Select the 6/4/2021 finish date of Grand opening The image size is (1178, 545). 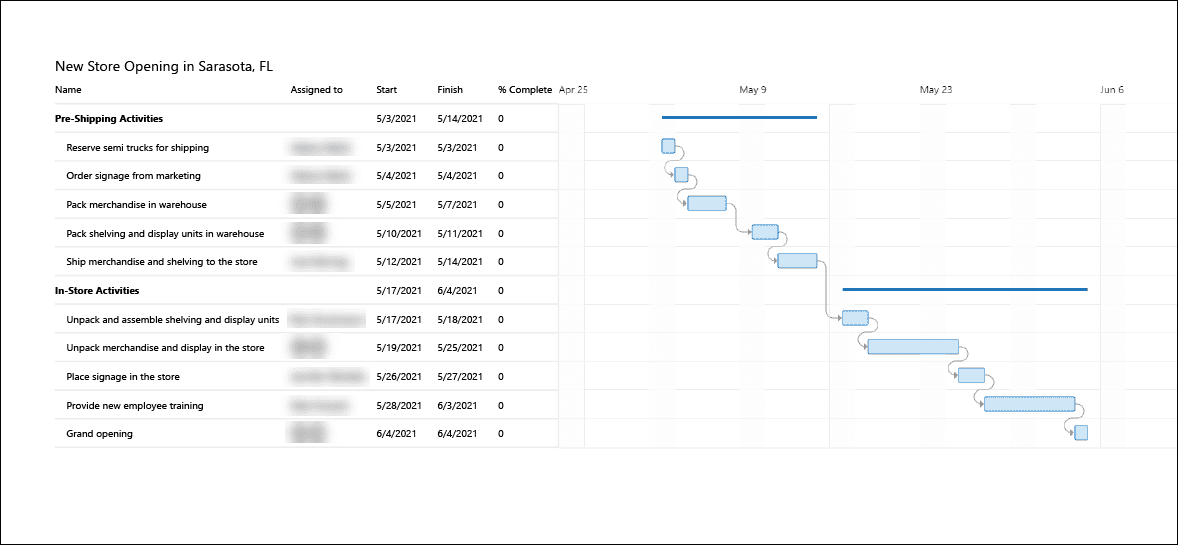tap(456, 434)
